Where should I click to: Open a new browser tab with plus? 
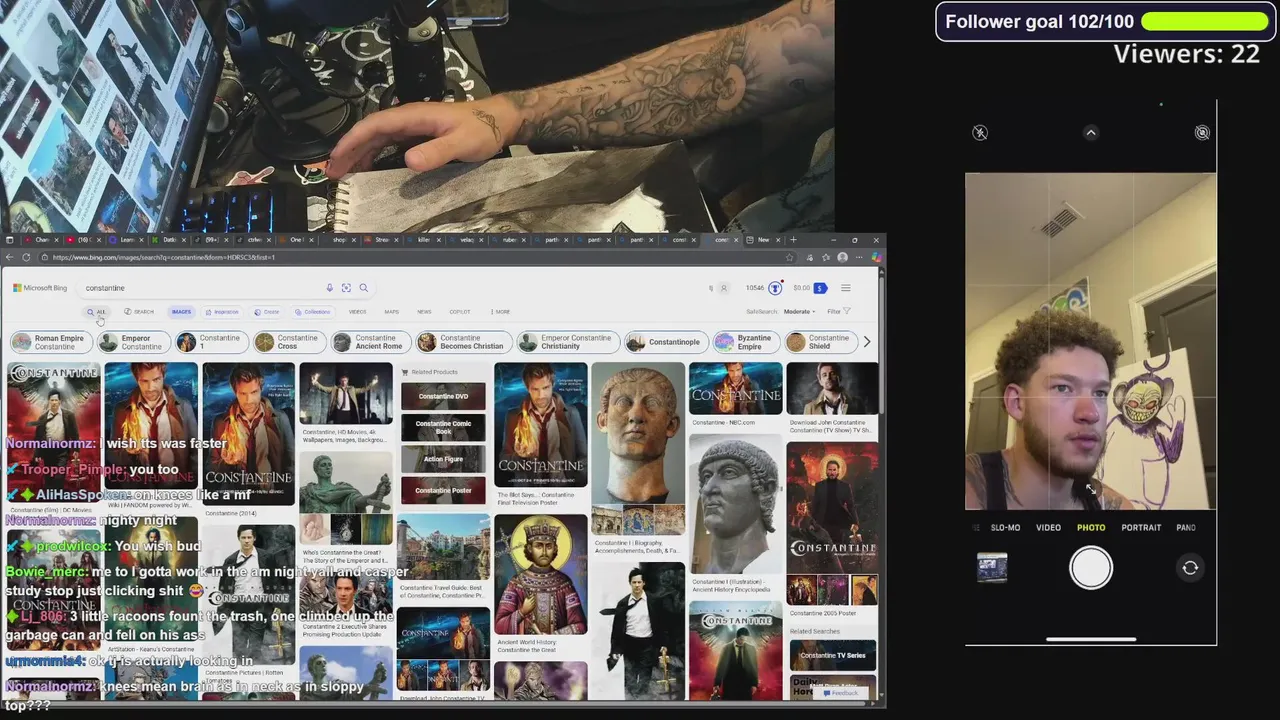794,240
